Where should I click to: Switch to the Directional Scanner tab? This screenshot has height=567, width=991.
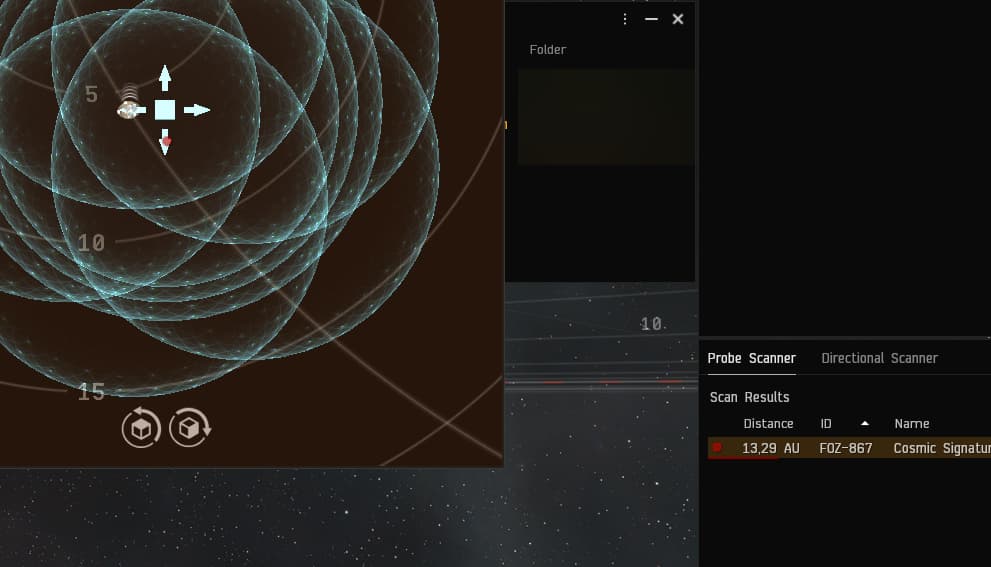point(879,358)
